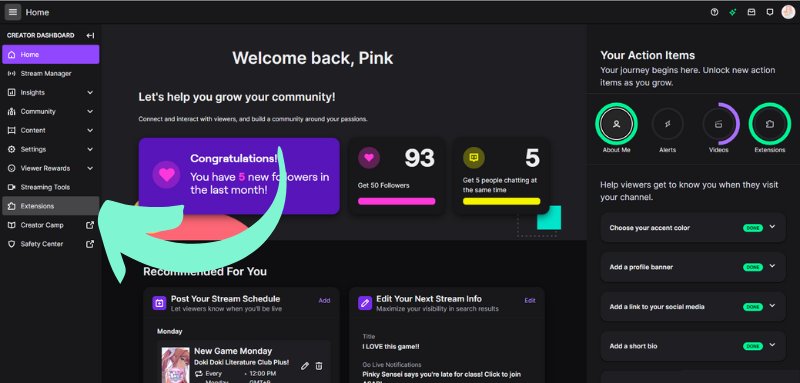Click the 'Your Action Items' heading
Image resolution: width=800 pixels, height=383 pixels.
coord(647,55)
